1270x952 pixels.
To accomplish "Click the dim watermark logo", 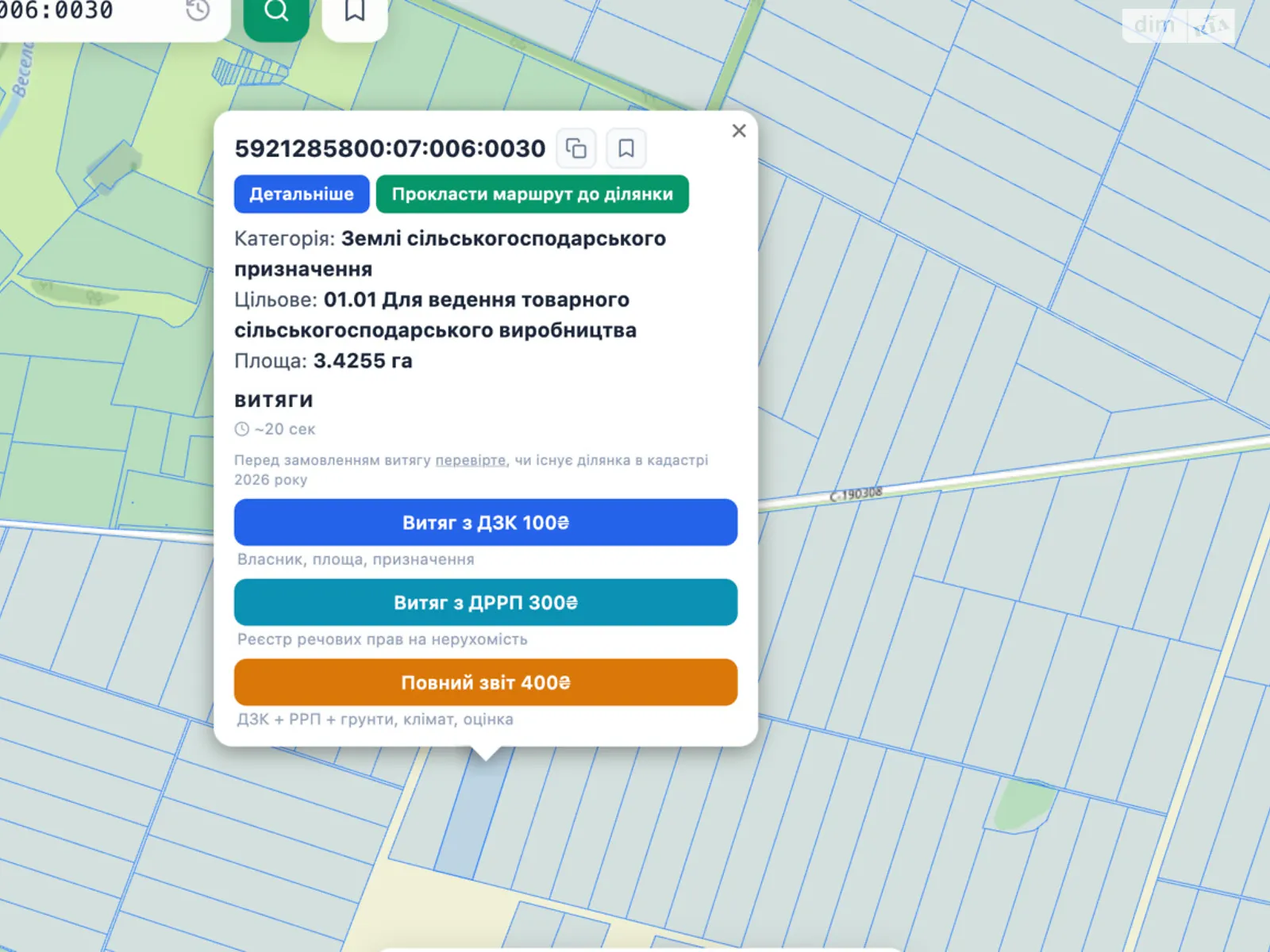I will pos(1178,25).
